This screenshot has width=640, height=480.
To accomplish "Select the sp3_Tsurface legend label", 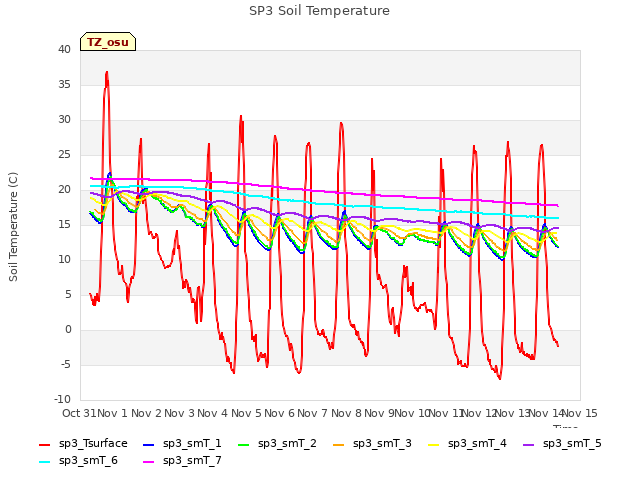I will 93,444.
